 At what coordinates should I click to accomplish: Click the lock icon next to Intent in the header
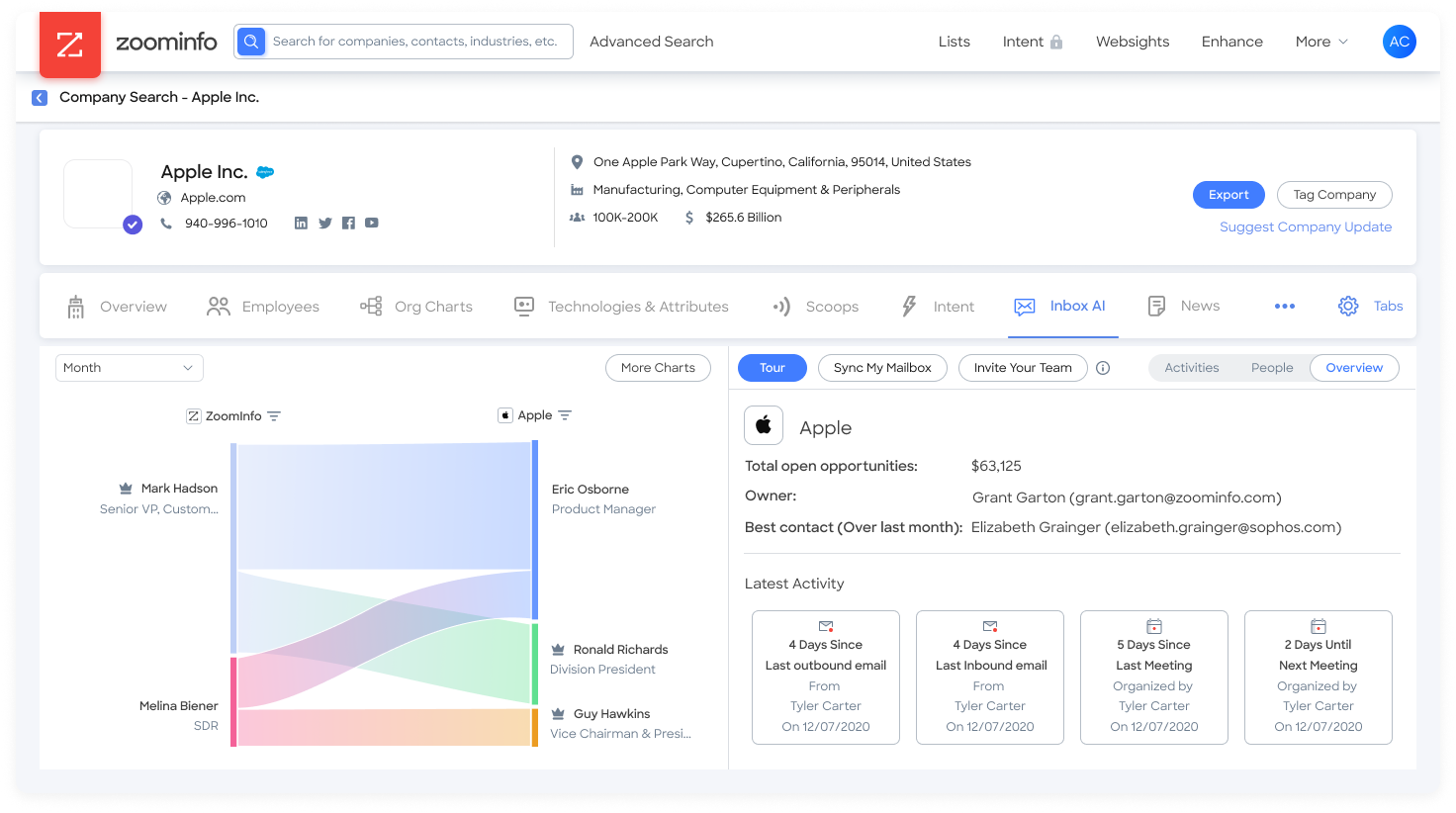click(x=1056, y=42)
